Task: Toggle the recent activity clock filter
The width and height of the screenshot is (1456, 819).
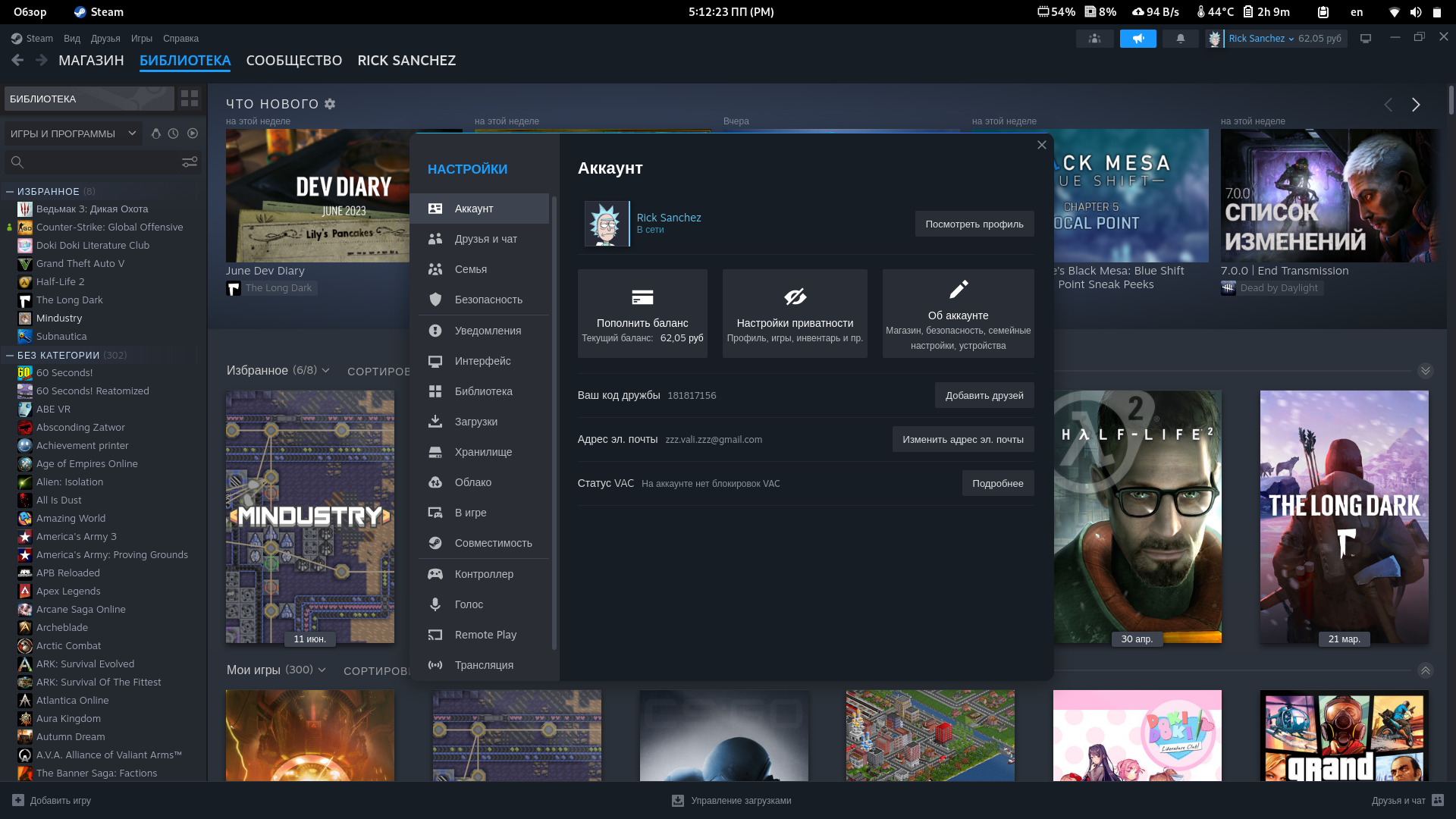Action: [x=174, y=133]
